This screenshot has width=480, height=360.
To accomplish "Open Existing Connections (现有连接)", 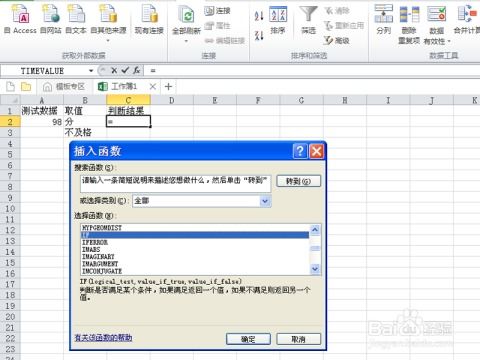I will (x=149, y=18).
